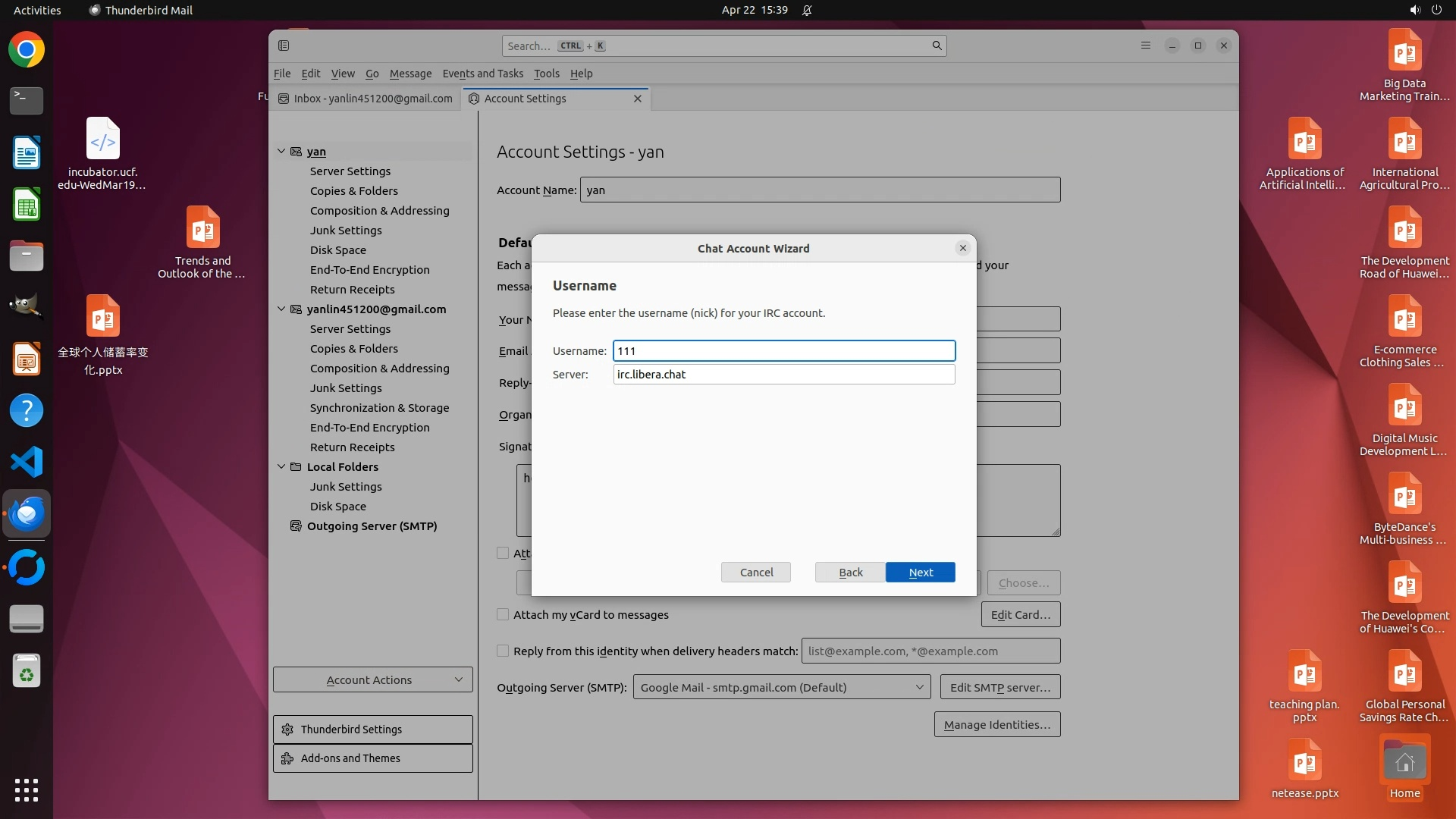Toggle Reply from this identity checkbox
The height and width of the screenshot is (819, 1456).
click(503, 651)
